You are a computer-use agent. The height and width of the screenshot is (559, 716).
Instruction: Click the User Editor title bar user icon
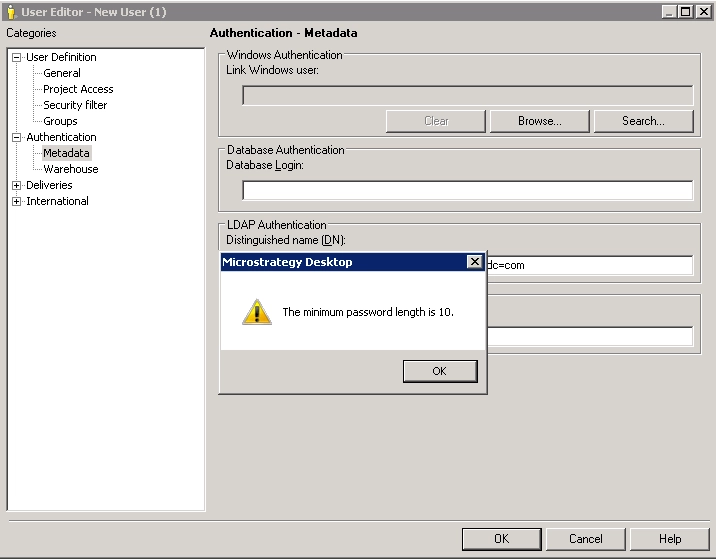click(11, 12)
